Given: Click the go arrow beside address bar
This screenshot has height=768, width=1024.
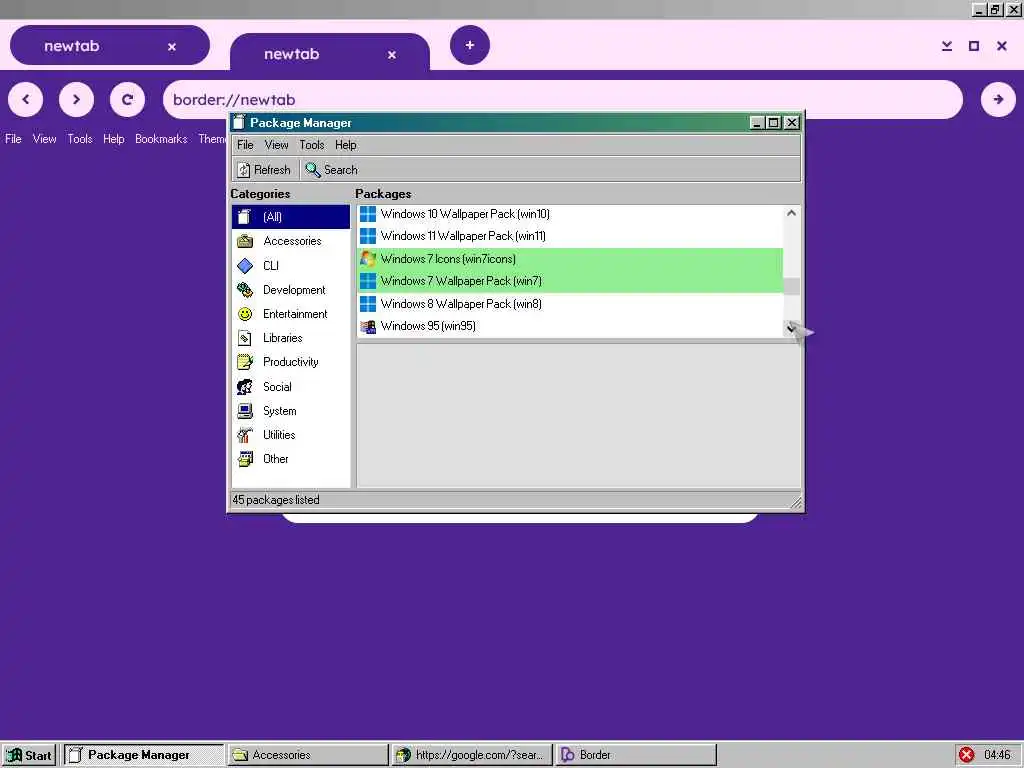Looking at the screenshot, I should tap(998, 99).
